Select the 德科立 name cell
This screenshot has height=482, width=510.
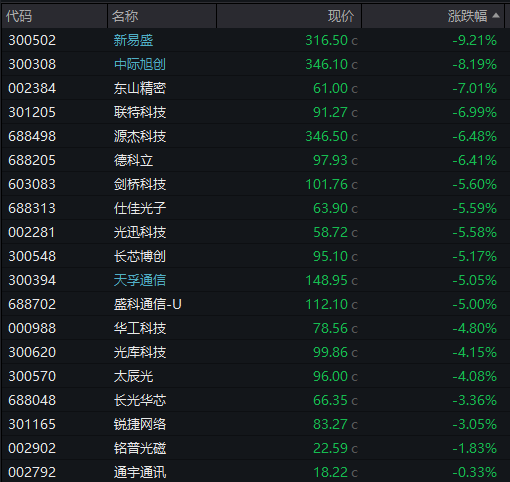pos(133,160)
